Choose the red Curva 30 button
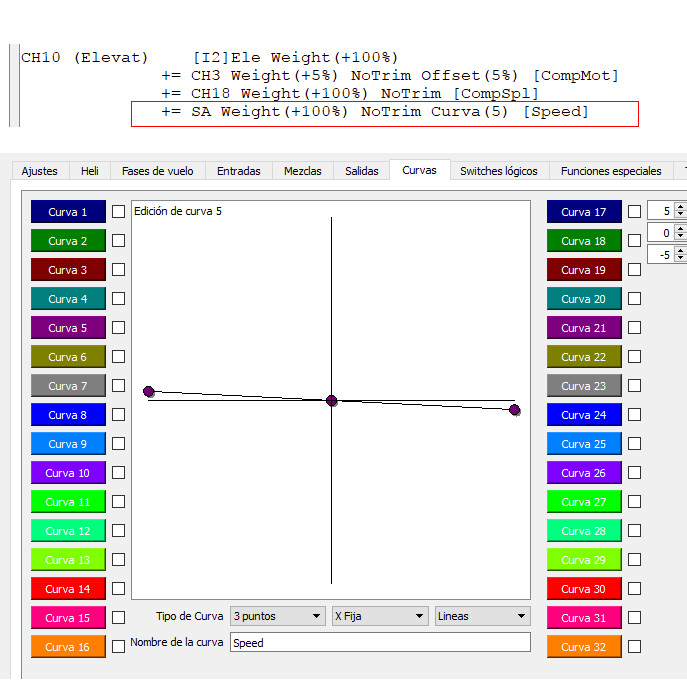687x700 pixels. (584, 589)
